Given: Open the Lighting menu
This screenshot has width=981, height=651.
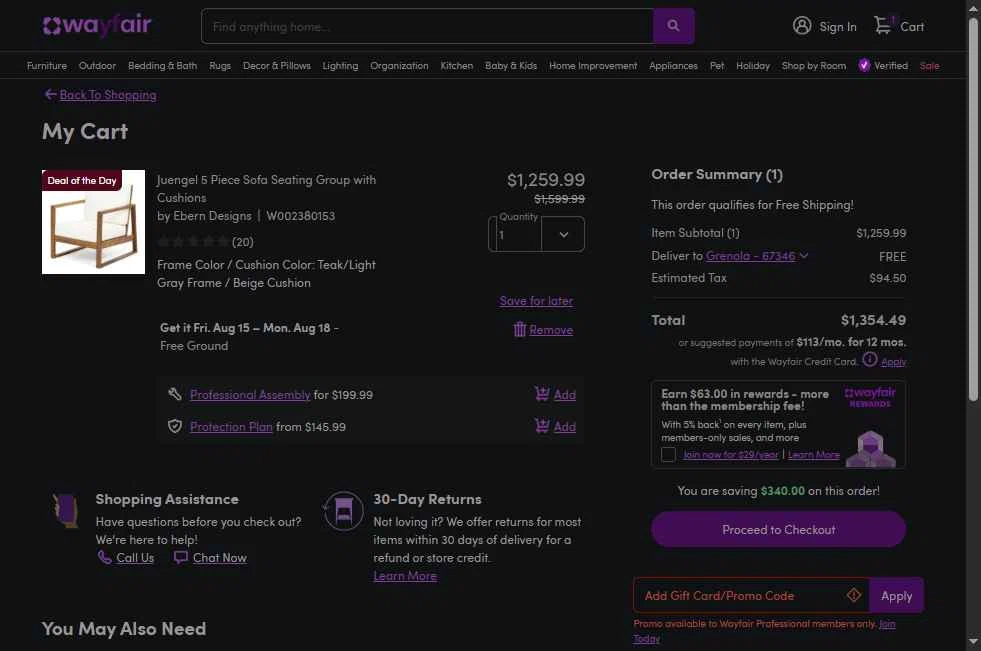Looking at the screenshot, I should (340, 65).
